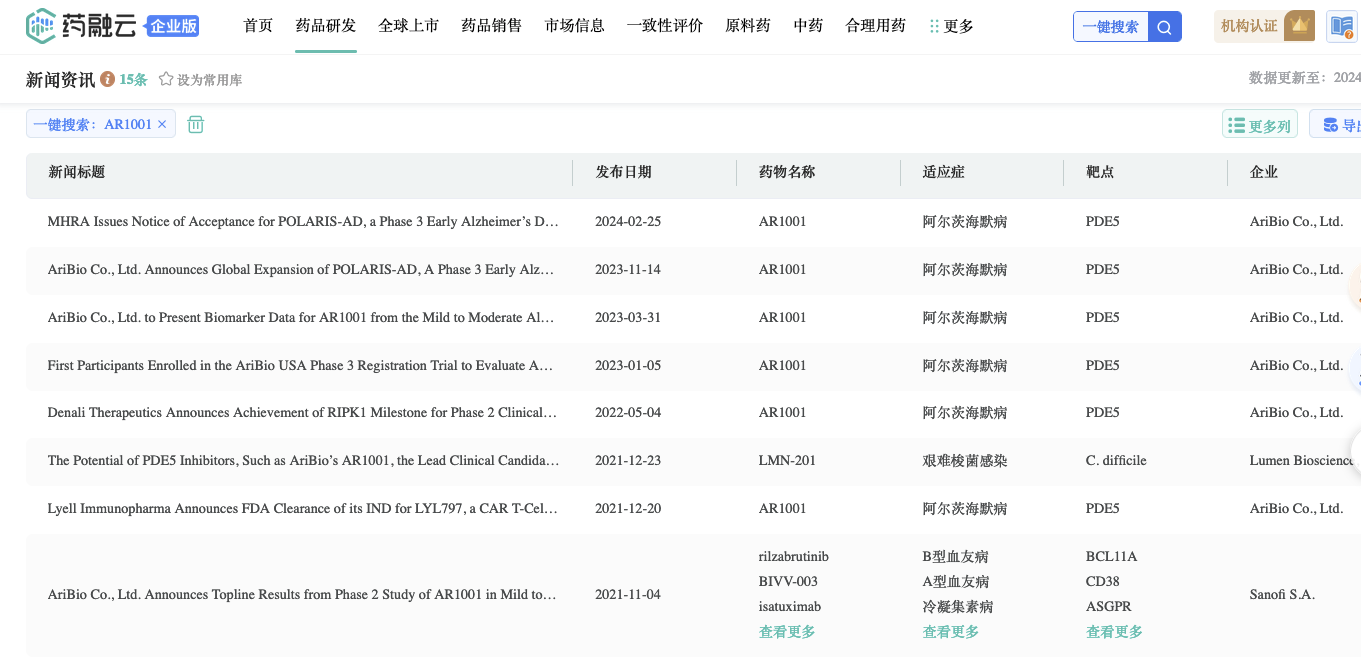Go to the 全球上市 menu item
This screenshot has height=658, width=1361.
pyautogui.click(x=409, y=26)
